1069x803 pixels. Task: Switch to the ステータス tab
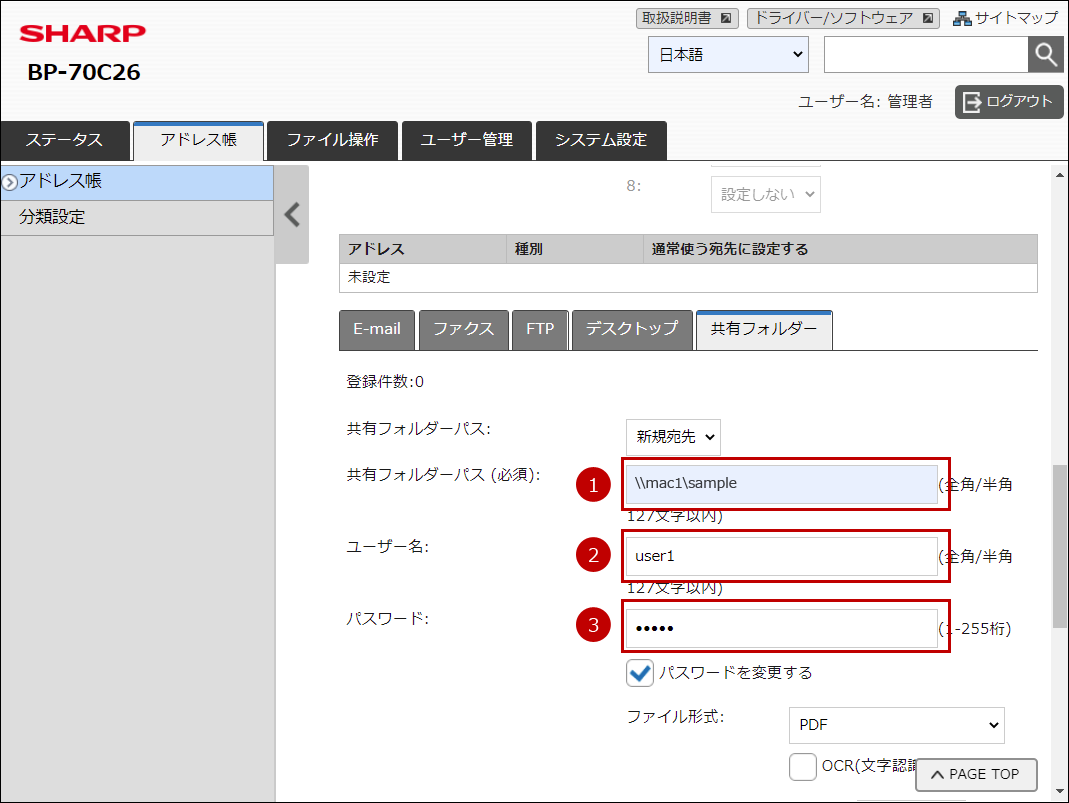coord(65,140)
